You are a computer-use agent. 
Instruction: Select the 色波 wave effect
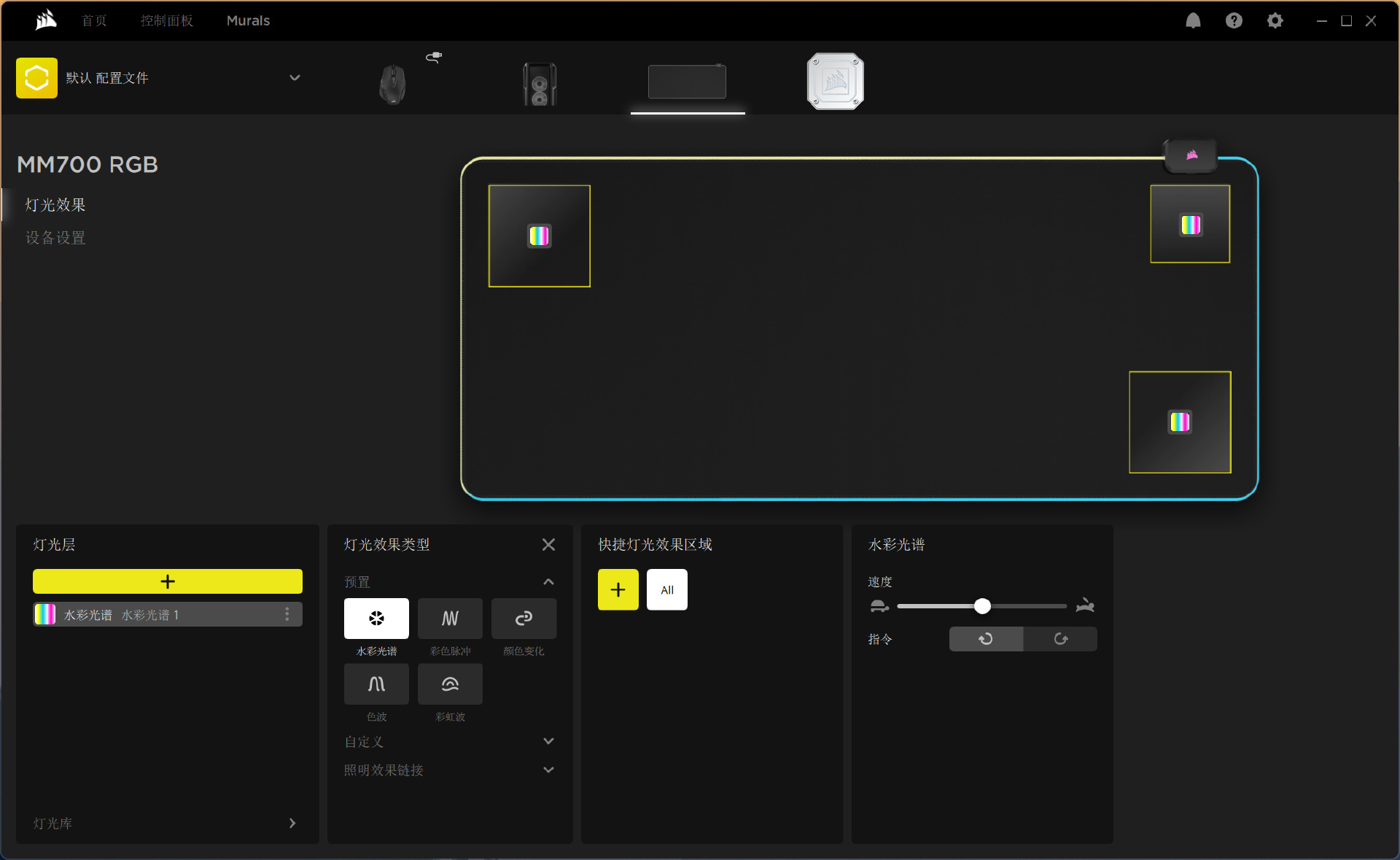376,684
